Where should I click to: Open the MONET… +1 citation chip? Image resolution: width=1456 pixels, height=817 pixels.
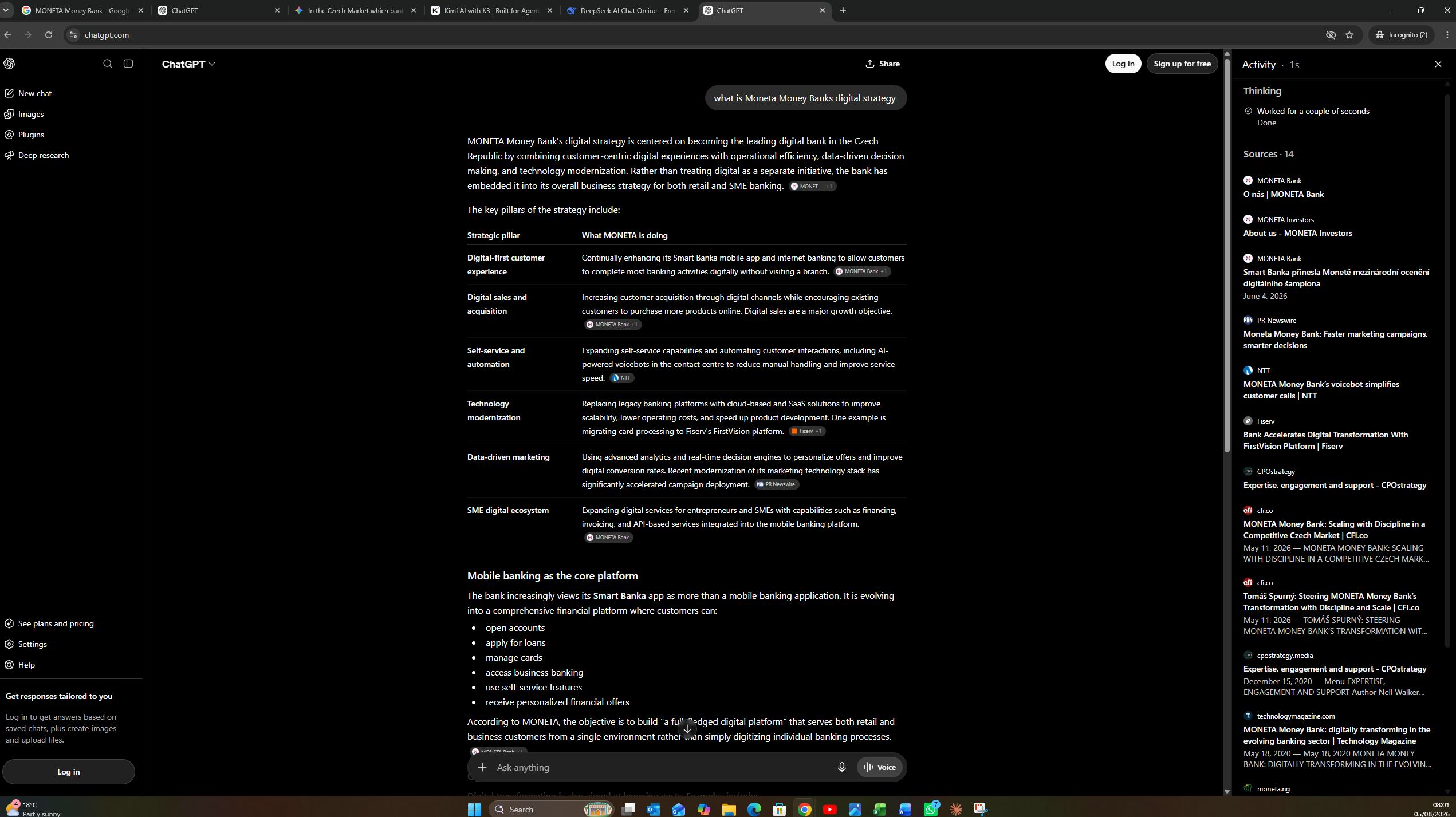(x=812, y=186)
